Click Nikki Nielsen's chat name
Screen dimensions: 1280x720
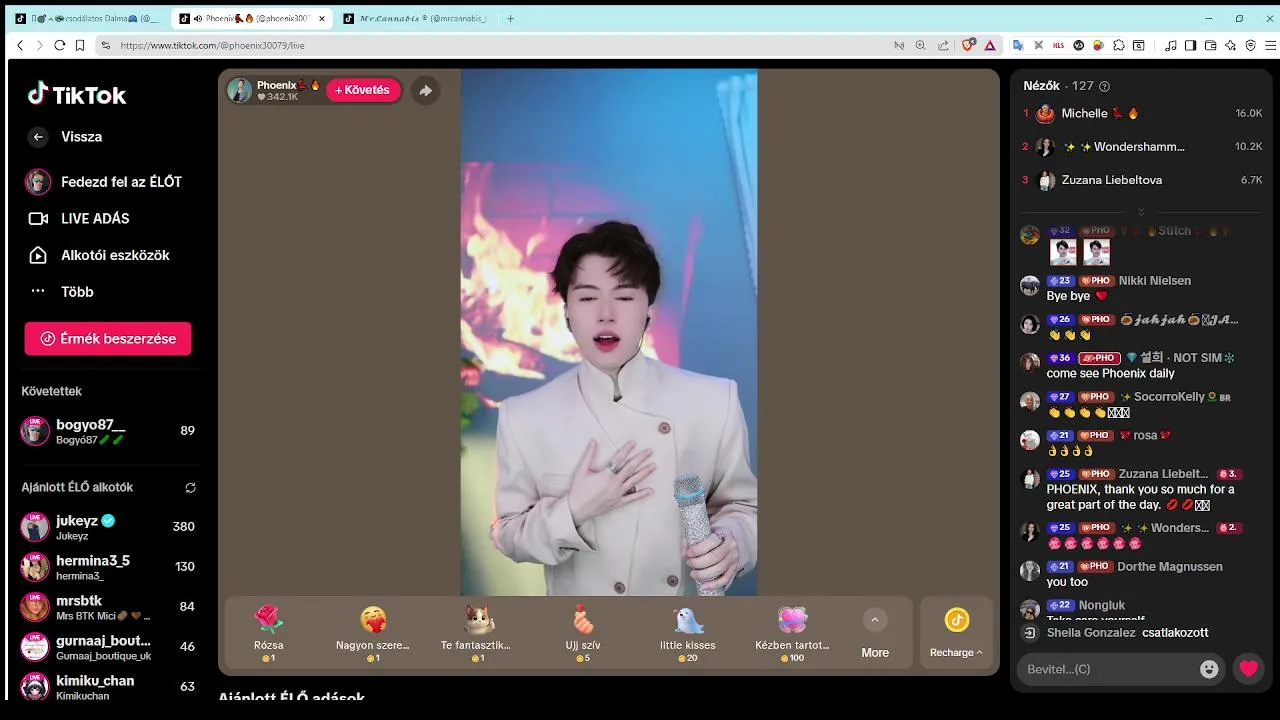[1155, 281]
